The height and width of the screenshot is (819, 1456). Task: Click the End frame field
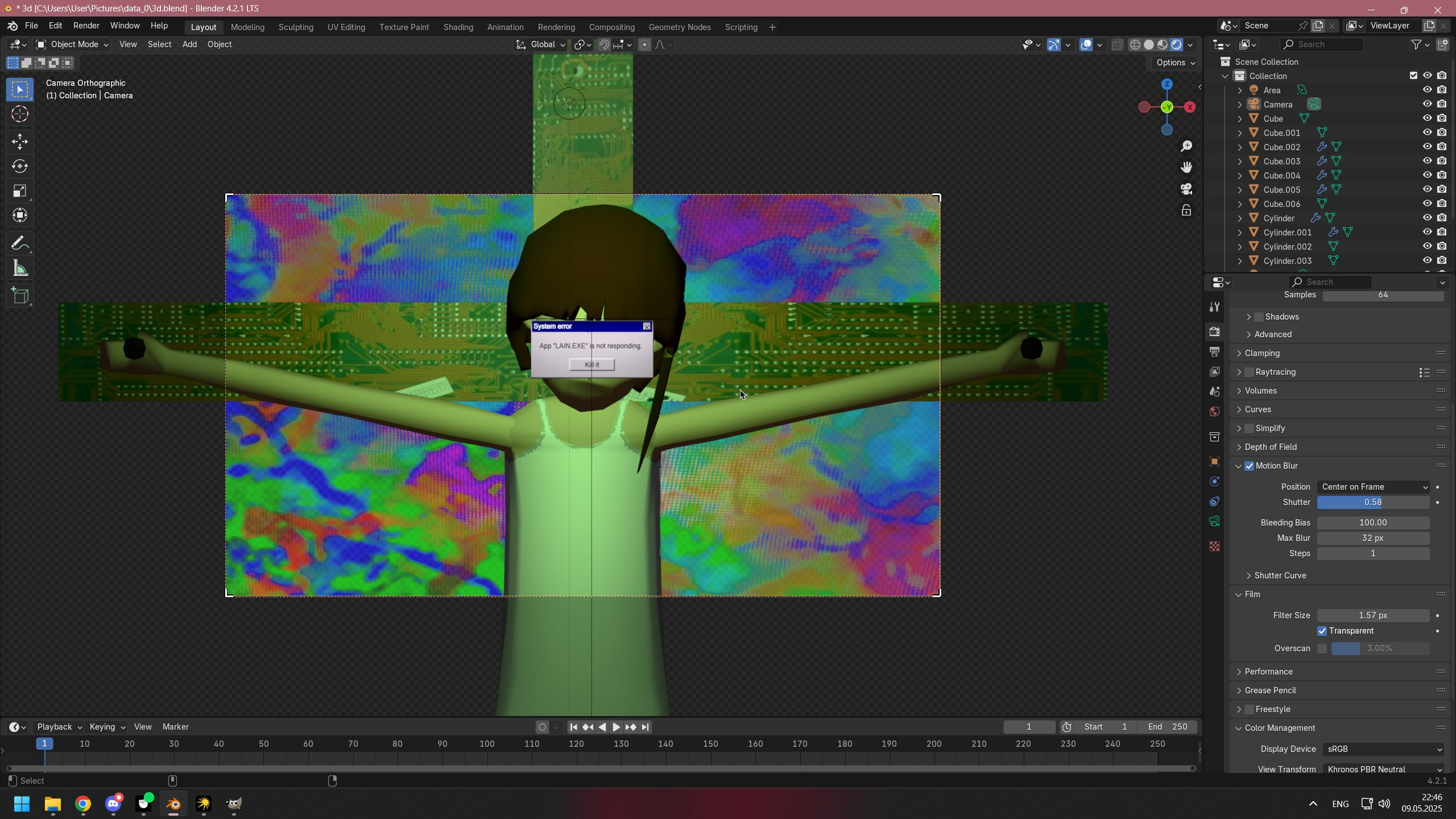pos(1168,727)
